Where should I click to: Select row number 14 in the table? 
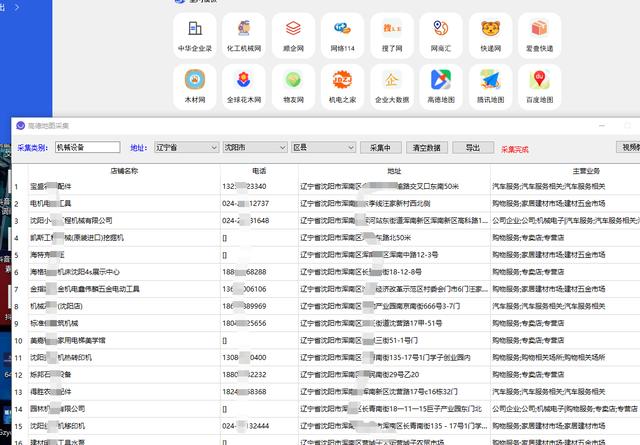[18, 409]
